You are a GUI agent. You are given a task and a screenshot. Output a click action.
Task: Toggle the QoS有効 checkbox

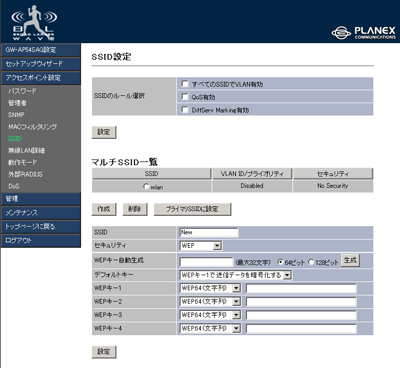tap(185, 97)
